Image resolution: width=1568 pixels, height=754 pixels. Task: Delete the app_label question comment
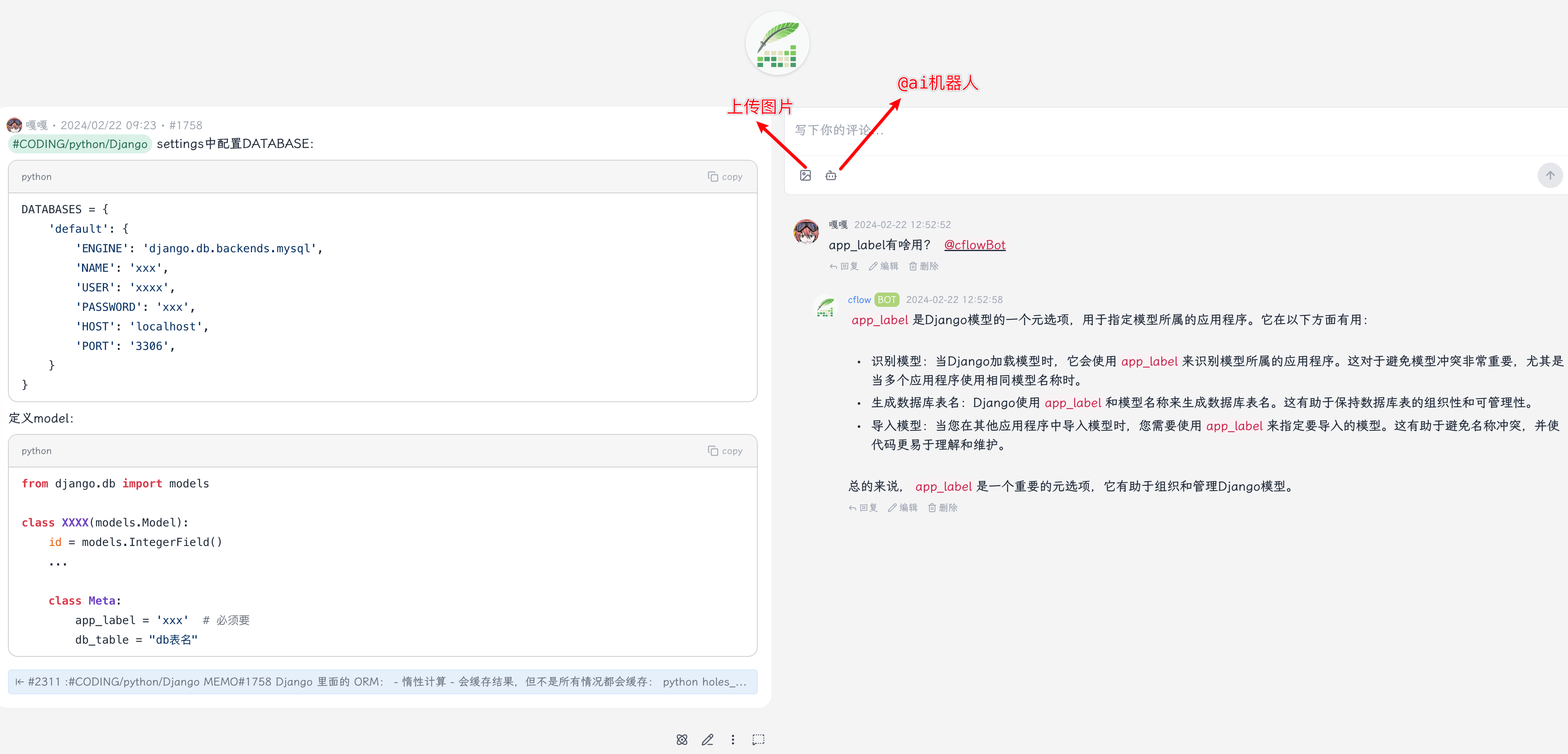coord(923,266)
